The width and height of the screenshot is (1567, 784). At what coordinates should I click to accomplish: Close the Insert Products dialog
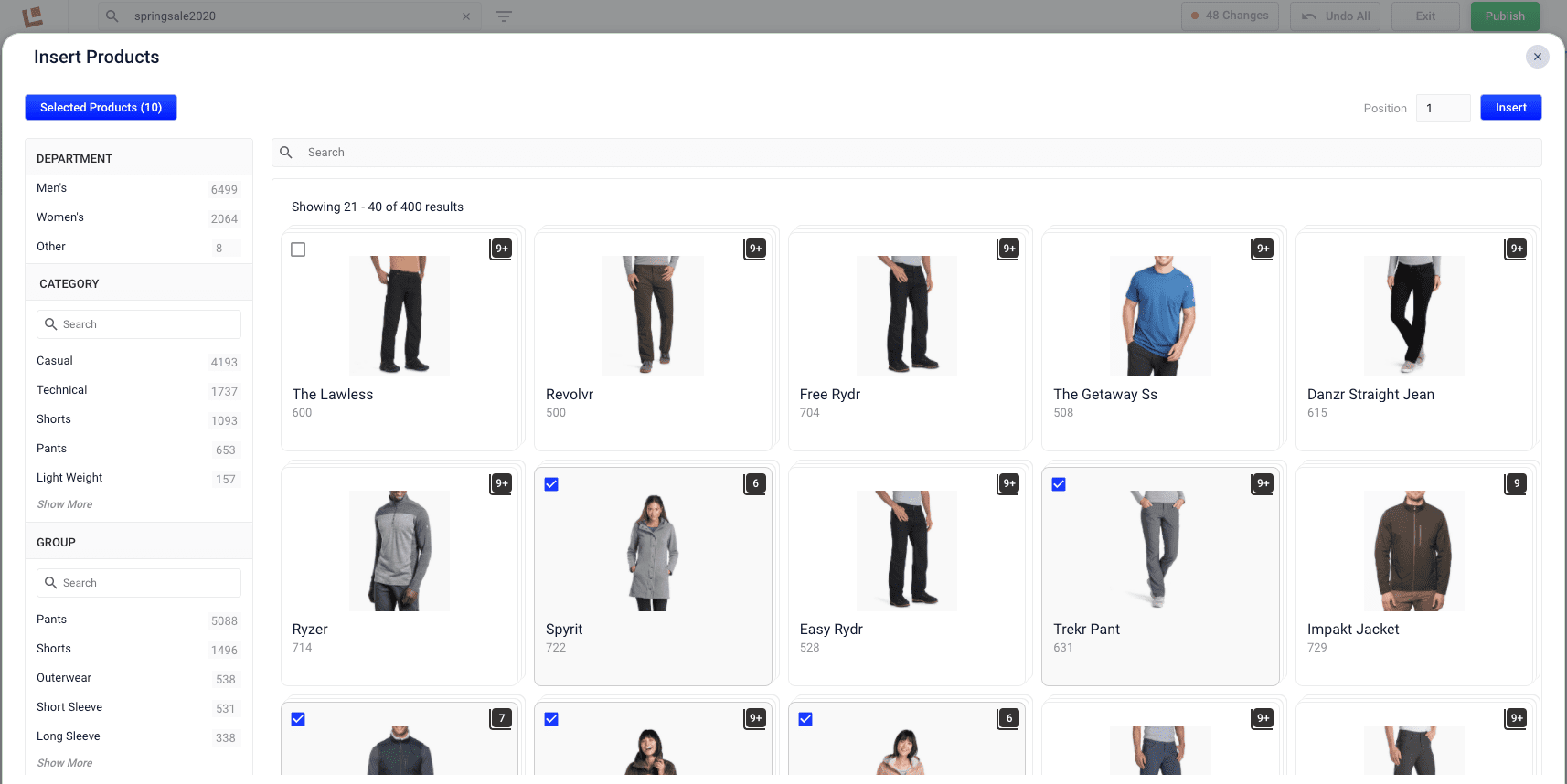click(x=1537, y=57)
